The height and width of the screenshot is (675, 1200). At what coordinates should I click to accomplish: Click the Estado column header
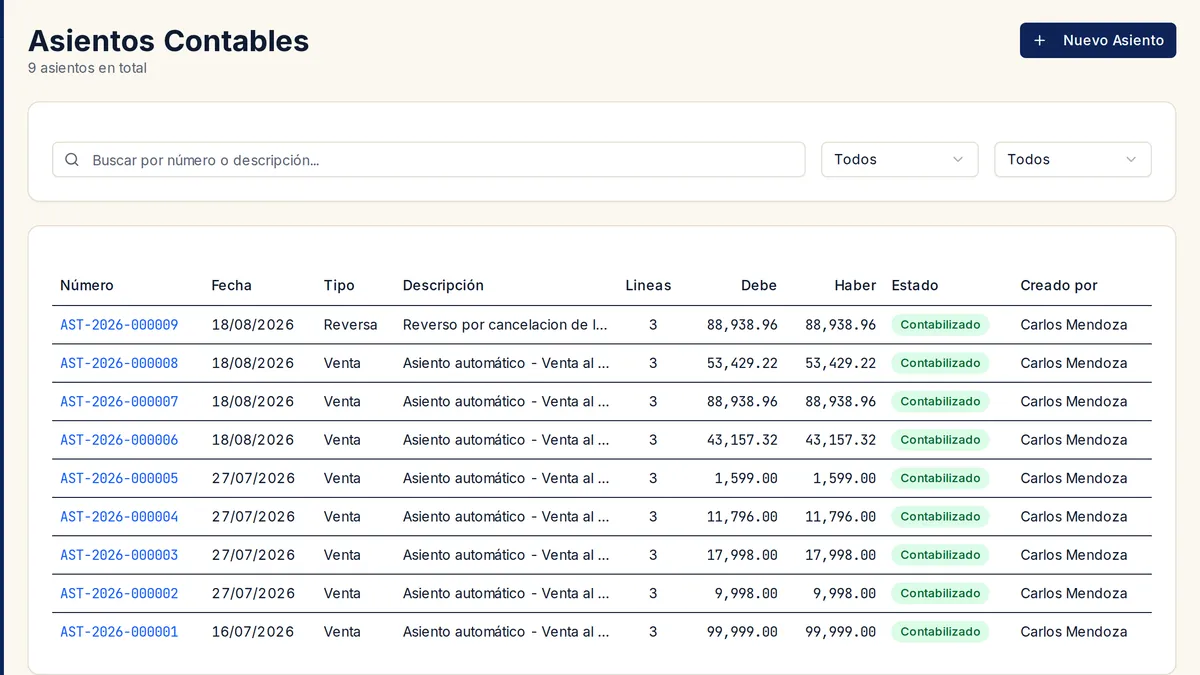[x=915, y=286]
